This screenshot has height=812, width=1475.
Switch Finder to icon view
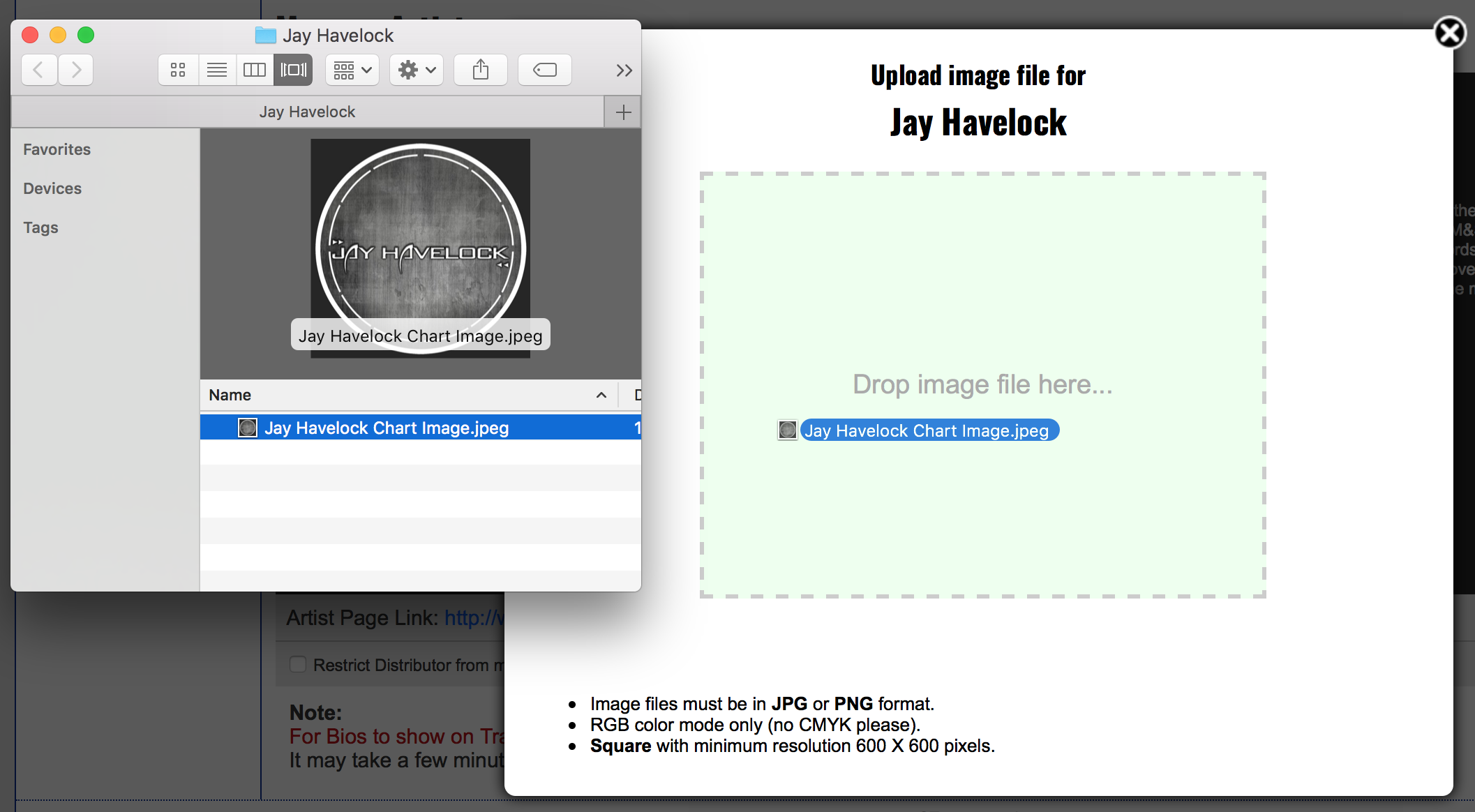[x=178, y=70]
